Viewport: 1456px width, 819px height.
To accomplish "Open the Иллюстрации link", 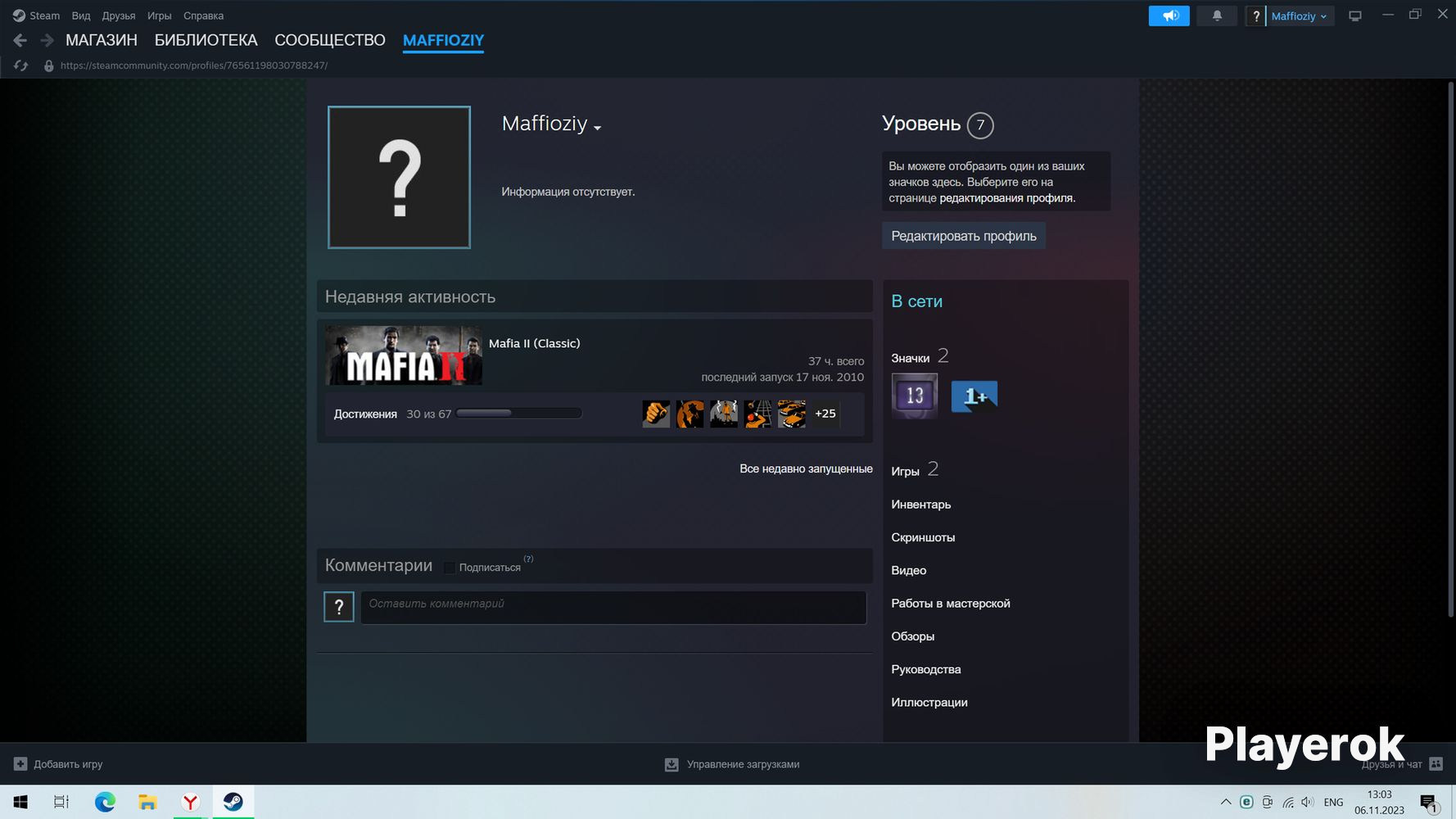I will (929, 702).
